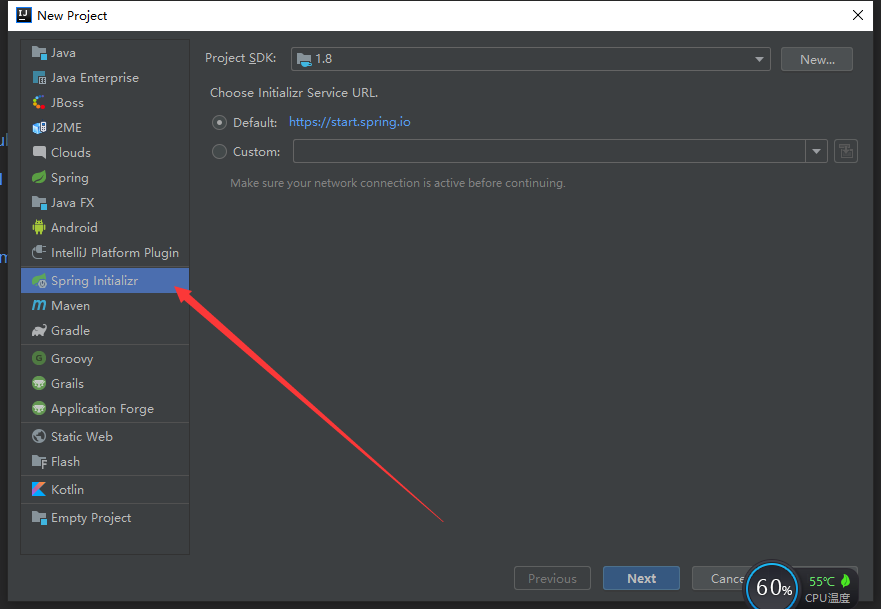Click the Flash list label
Viewport: 881px width, 609px height.
[x=65, y=461]
